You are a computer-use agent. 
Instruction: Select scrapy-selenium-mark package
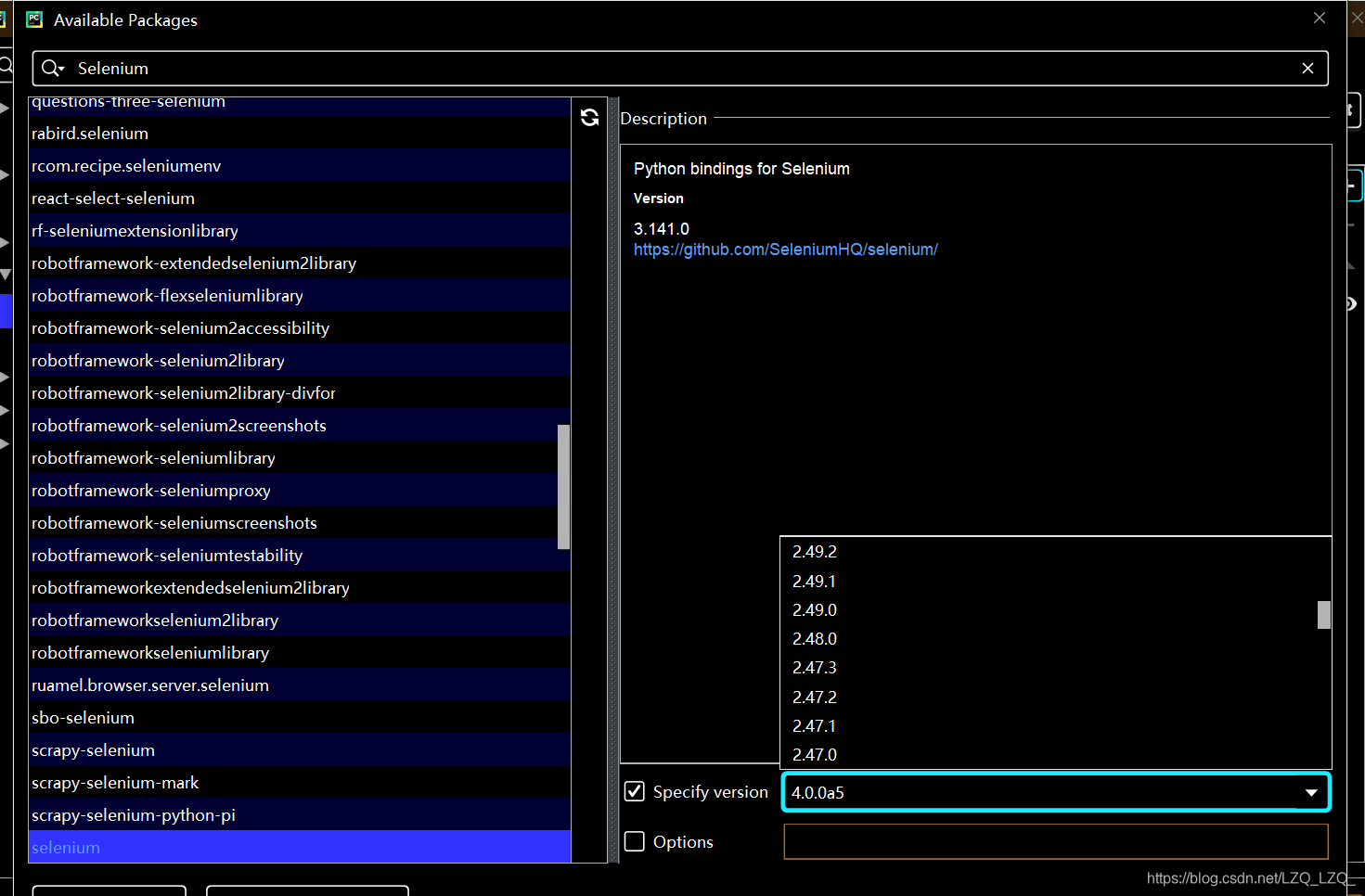click(x=300, y=782)
